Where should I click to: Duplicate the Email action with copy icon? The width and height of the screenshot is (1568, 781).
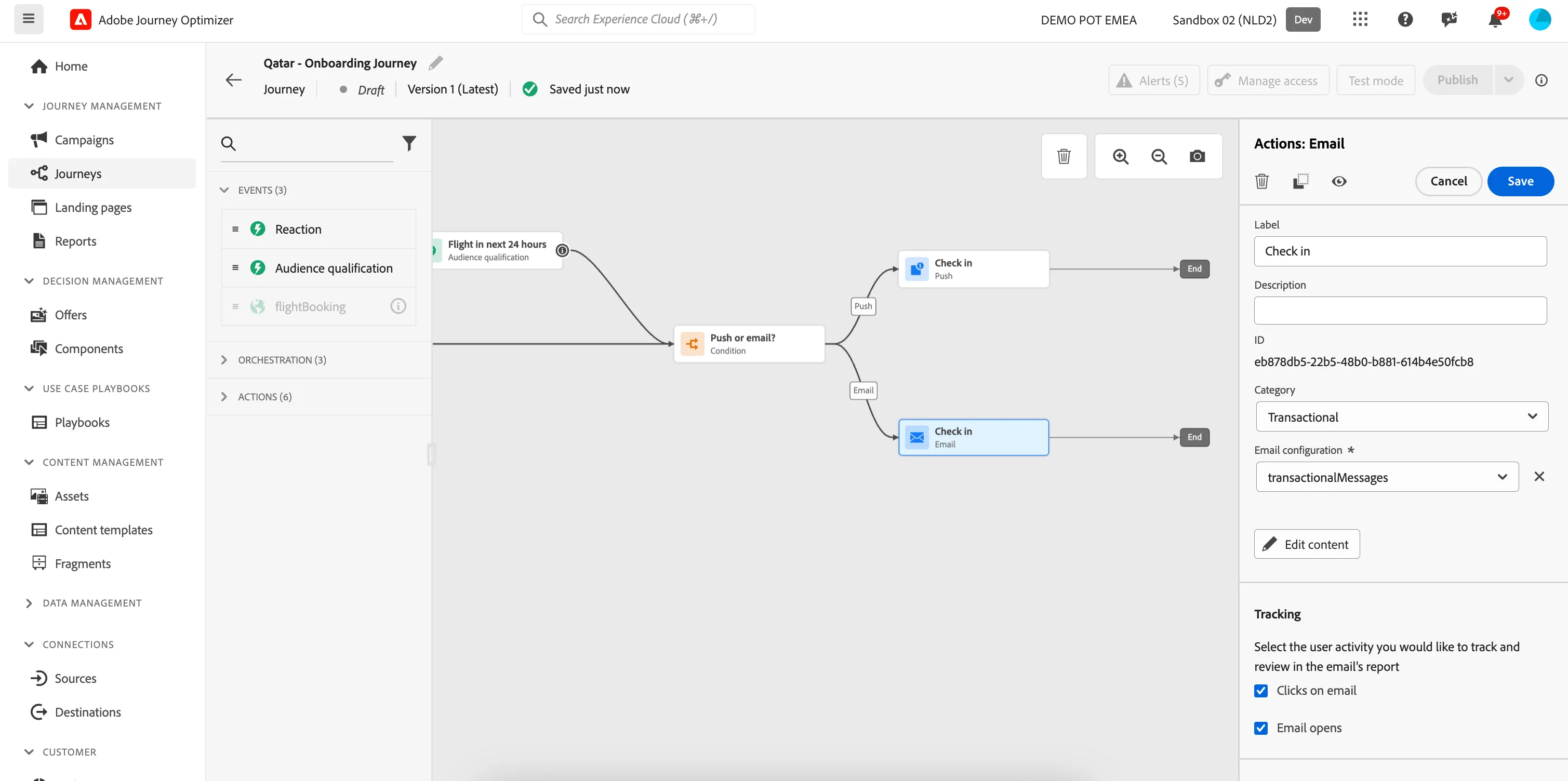tap(1300, 181)
